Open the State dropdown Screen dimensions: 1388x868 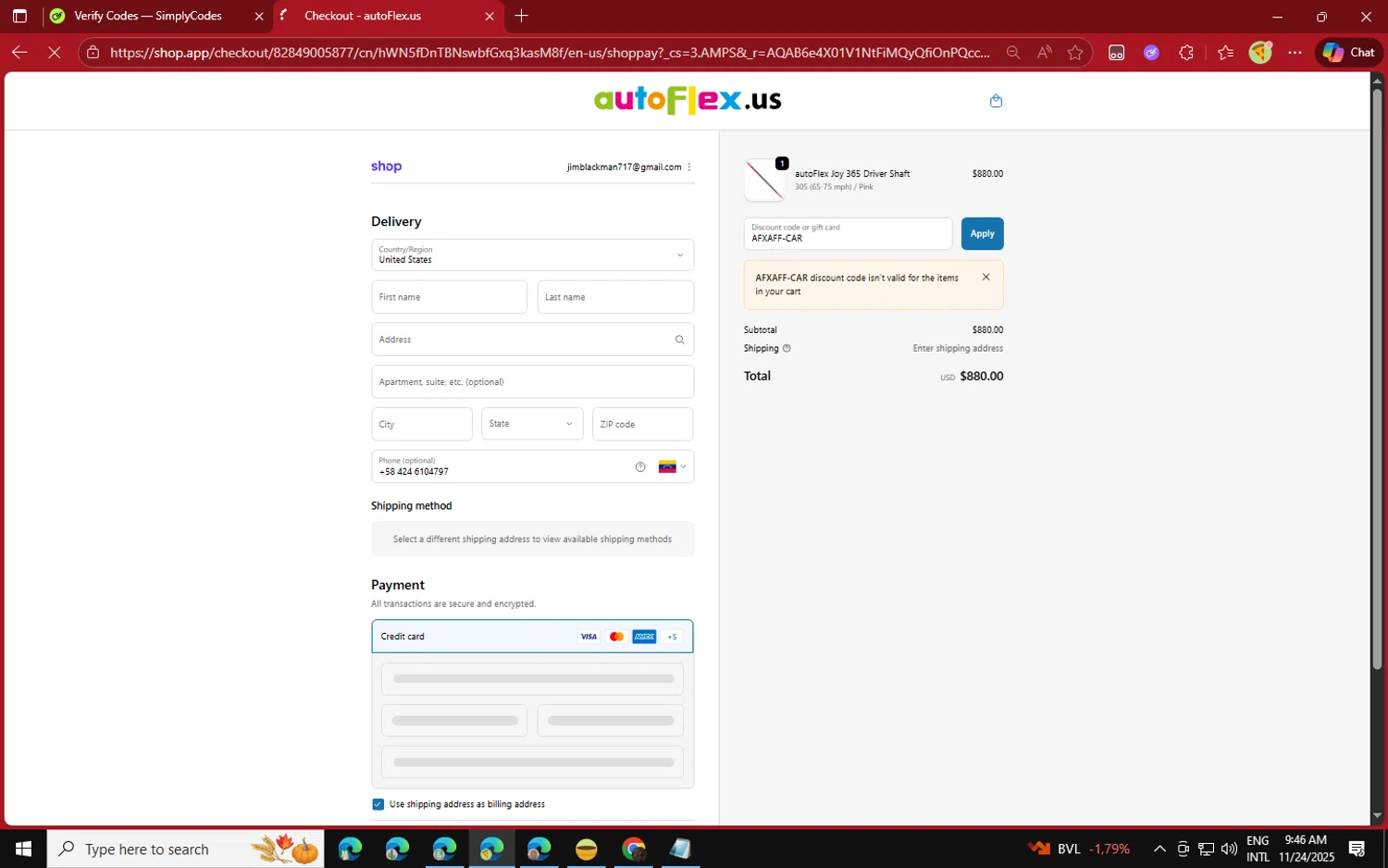pos(532,424)
